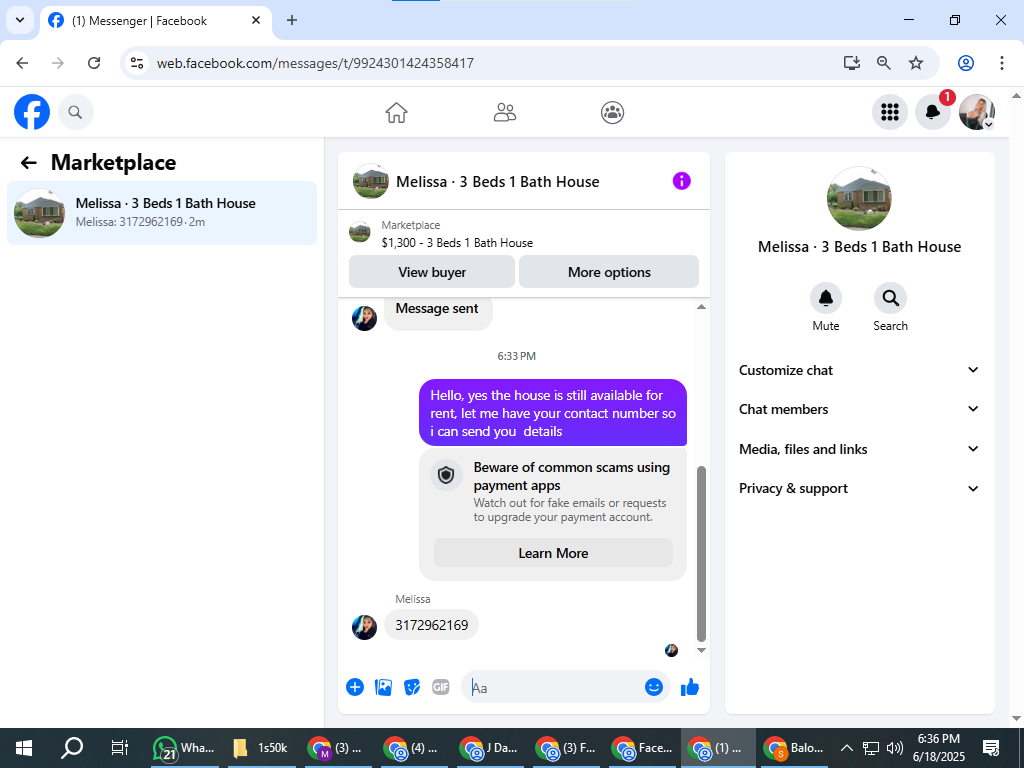Screen dimensions: 1024x768
Task: Open Melissa 3 Beds conversation in list
Action: click(x=162, y=213)
